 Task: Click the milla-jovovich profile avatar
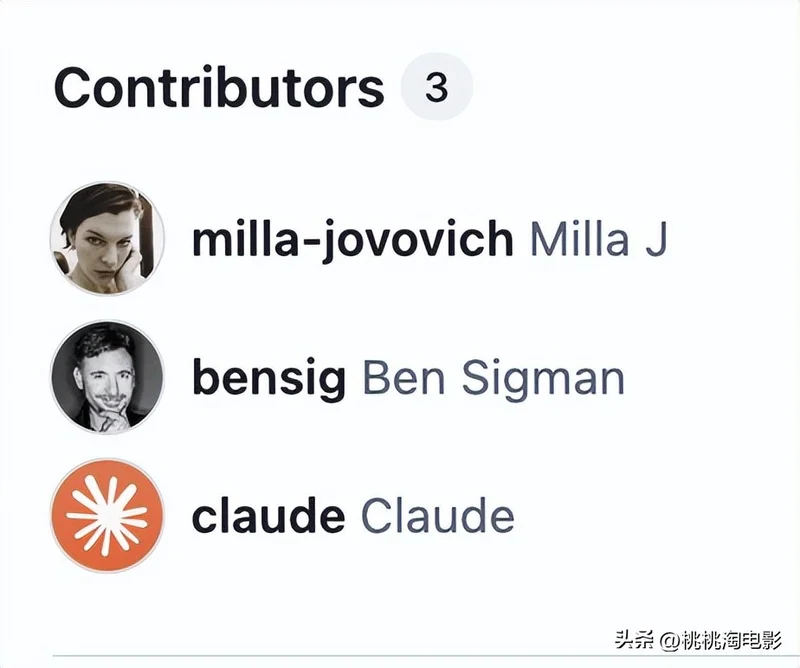107,239
